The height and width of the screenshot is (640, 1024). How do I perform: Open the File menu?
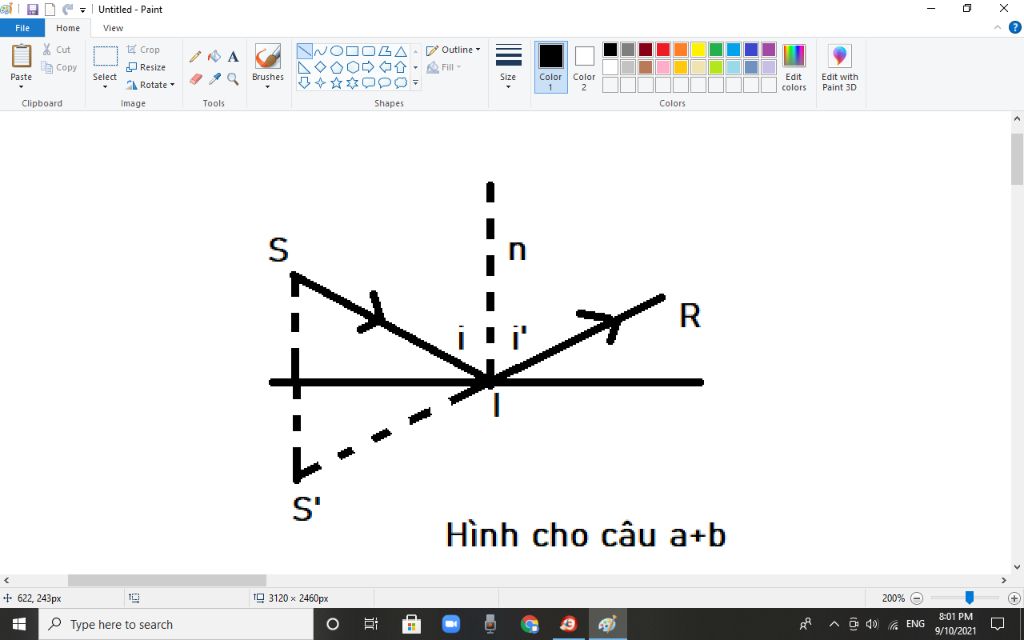22,28
